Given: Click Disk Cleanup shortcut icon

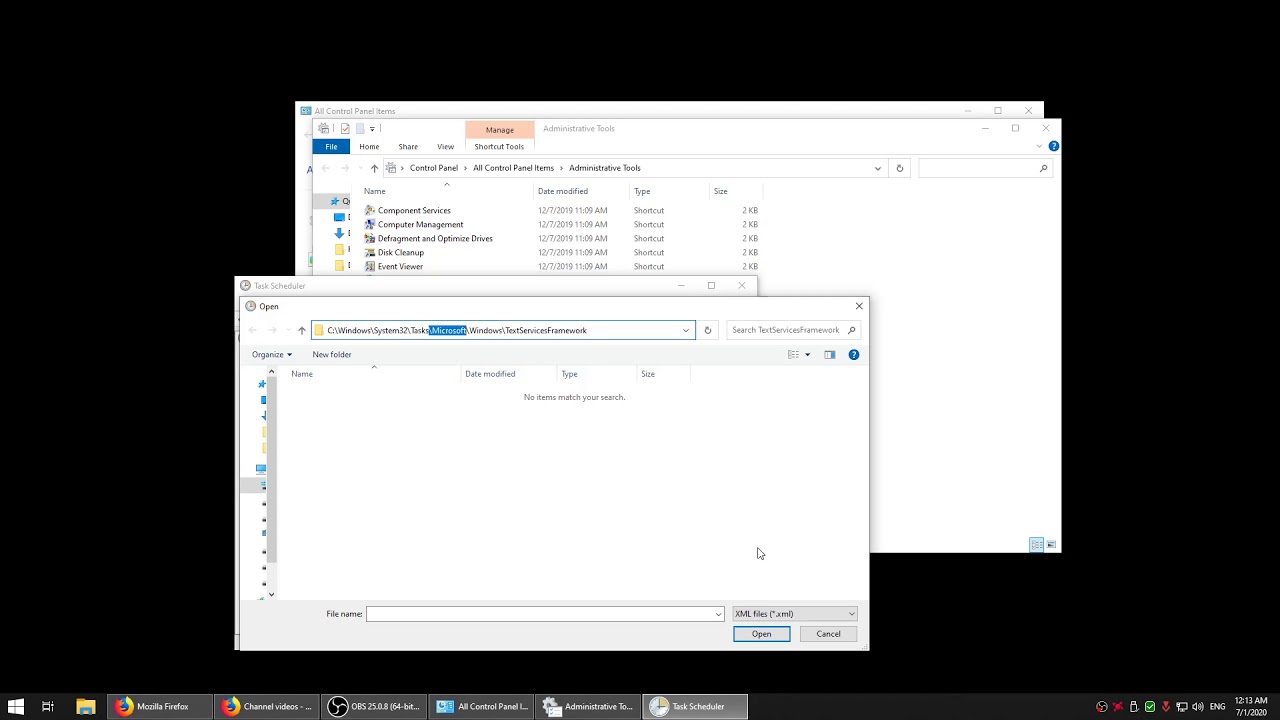Looking at the screenshot, I should (370, 252).
